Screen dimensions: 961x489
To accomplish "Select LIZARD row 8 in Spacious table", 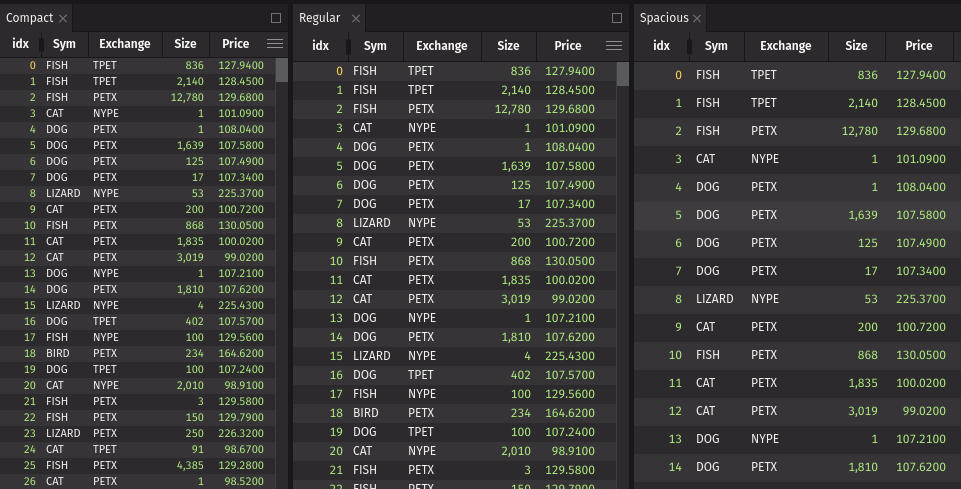I will click(714, 299).
